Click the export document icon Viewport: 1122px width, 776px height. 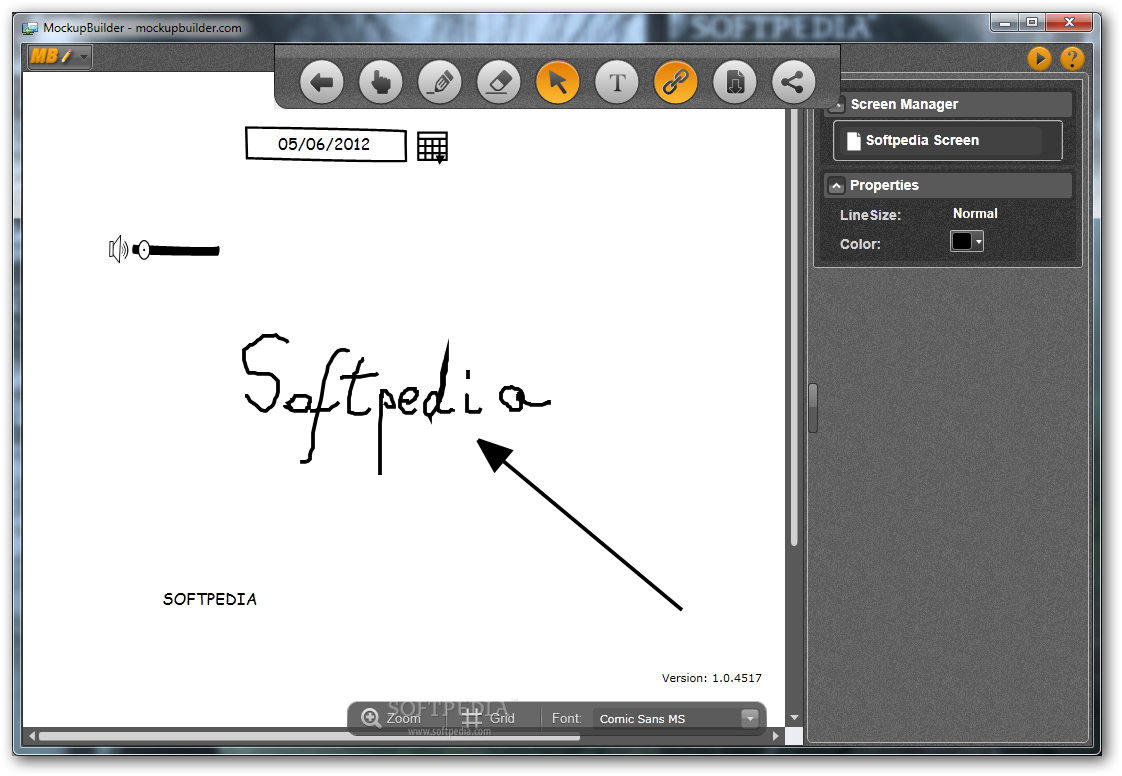735,82
